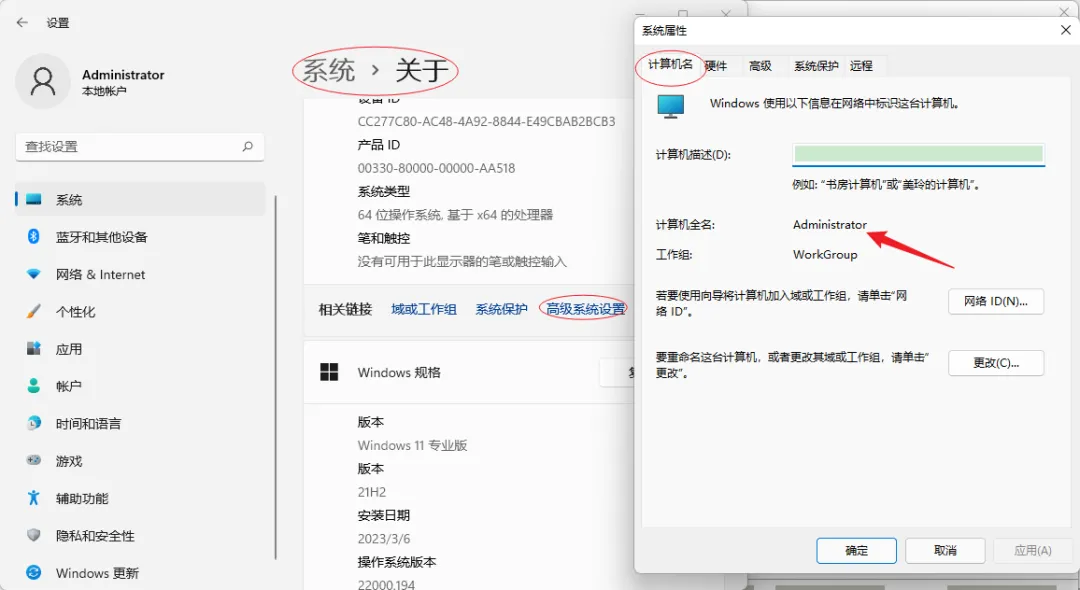Image resolution: width=1080 pixels, height=590 pixels.
Task: Click the 64 位操作系统 system type text
Action: 455,215
